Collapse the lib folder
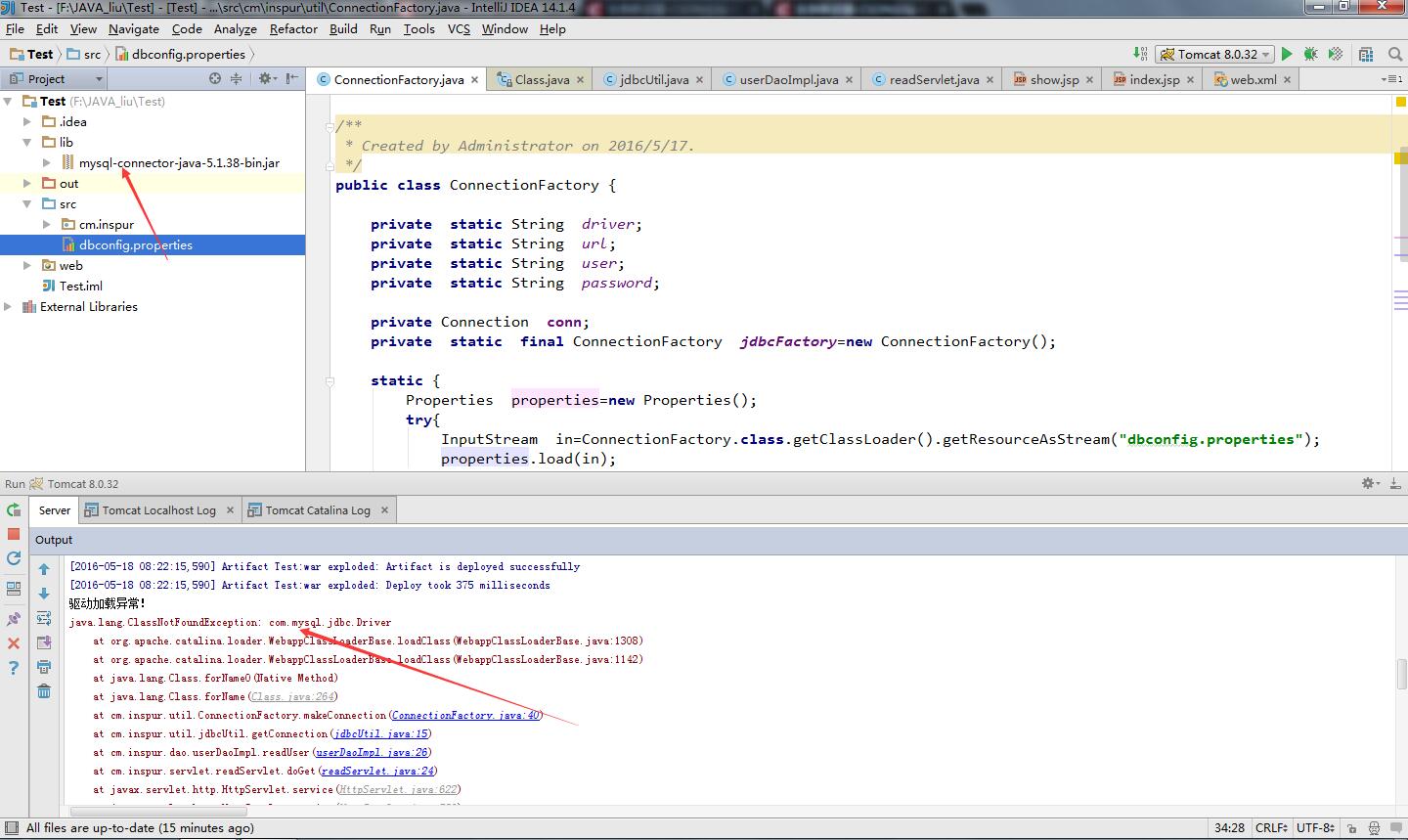The width and height of the screenshot is (1408, 840). coord(27,142)
